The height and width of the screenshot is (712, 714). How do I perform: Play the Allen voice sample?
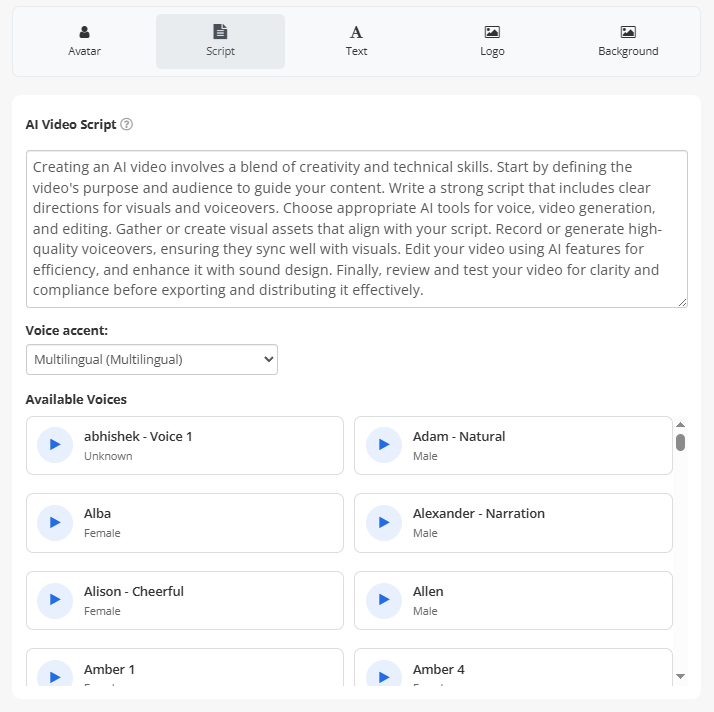point(384,600)
